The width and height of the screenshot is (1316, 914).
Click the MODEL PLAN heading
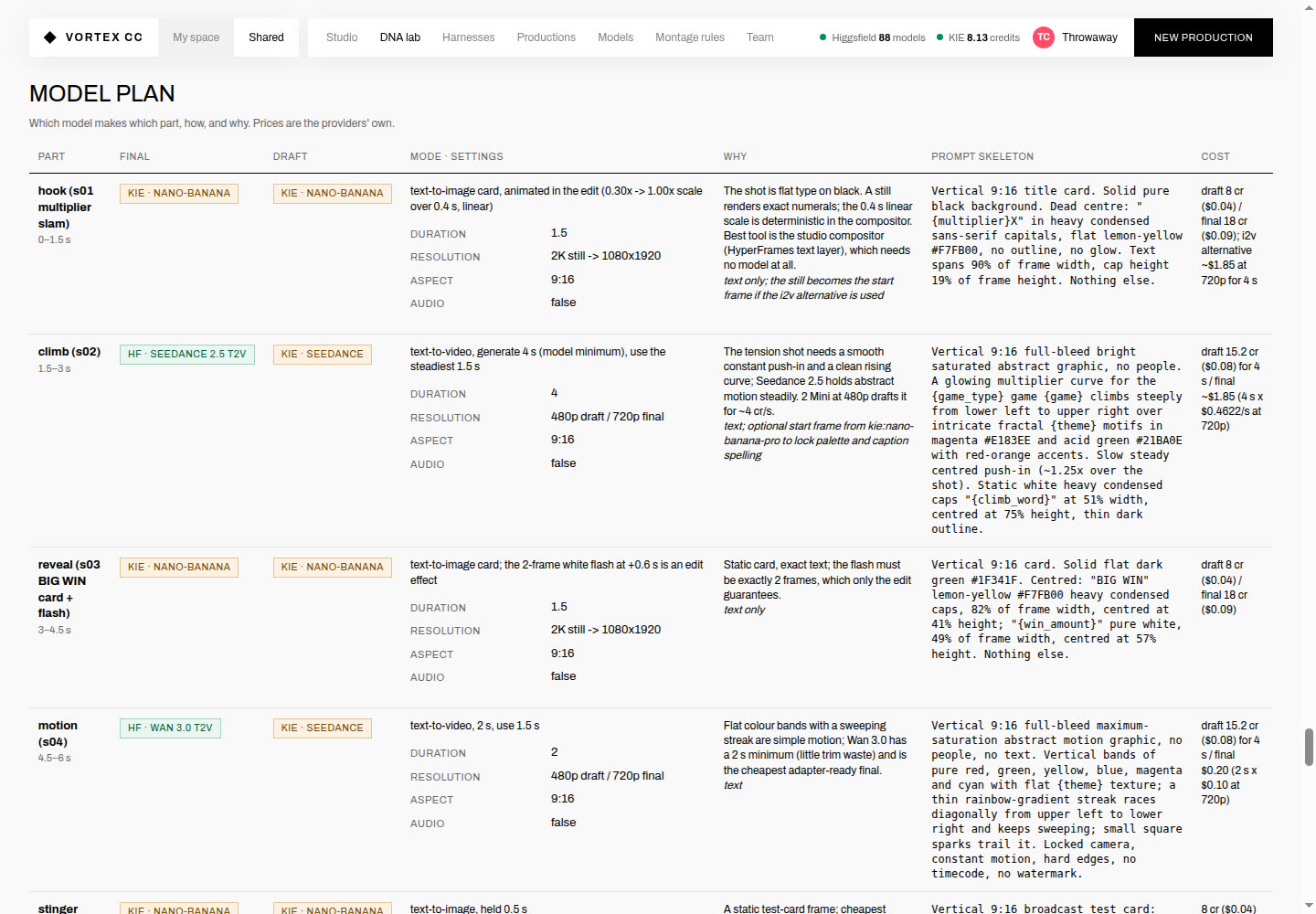(x=102, y=93)
